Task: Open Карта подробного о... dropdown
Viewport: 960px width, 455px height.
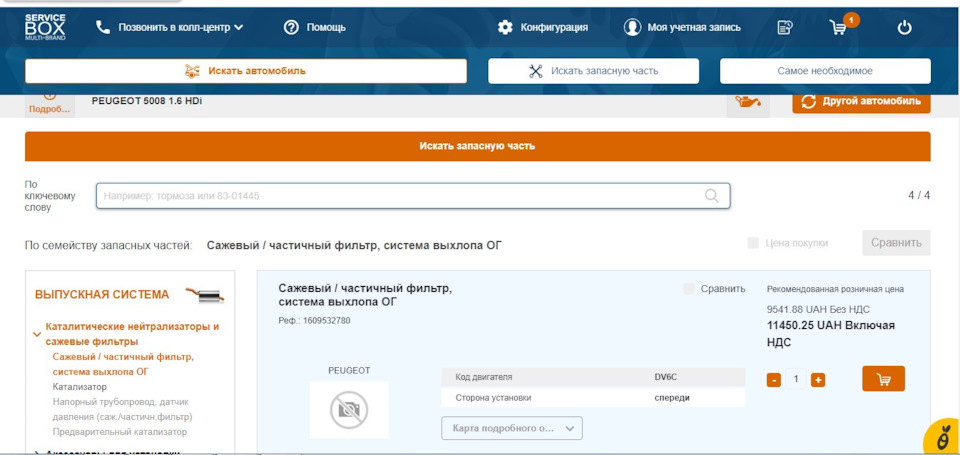Action: (512, 428)
